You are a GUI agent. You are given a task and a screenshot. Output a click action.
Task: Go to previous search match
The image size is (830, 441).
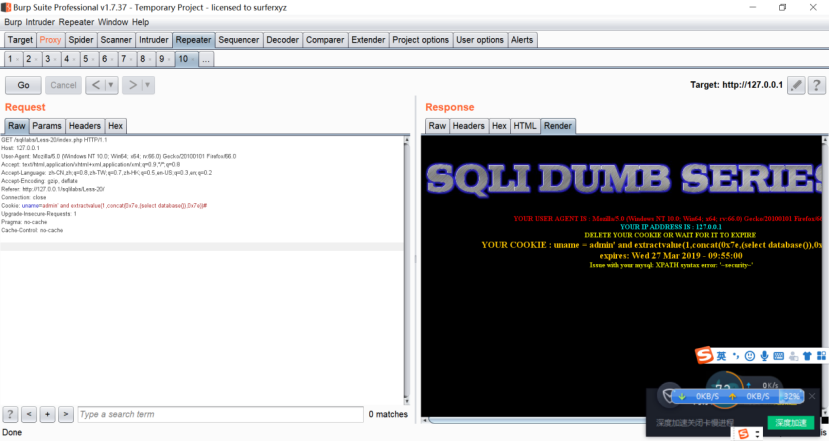click(29, 414)
